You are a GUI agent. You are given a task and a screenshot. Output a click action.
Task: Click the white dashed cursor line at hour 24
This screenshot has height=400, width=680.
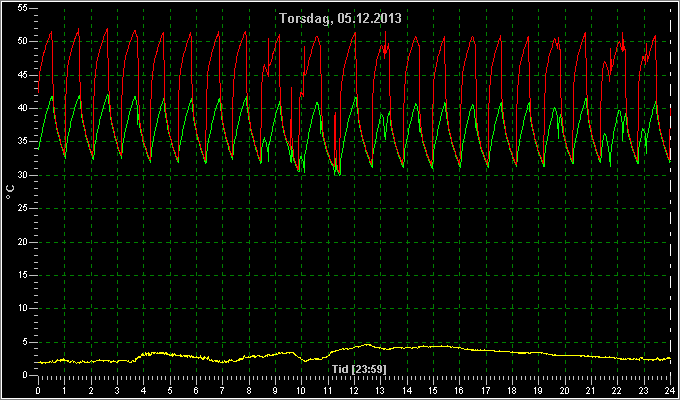670,195
